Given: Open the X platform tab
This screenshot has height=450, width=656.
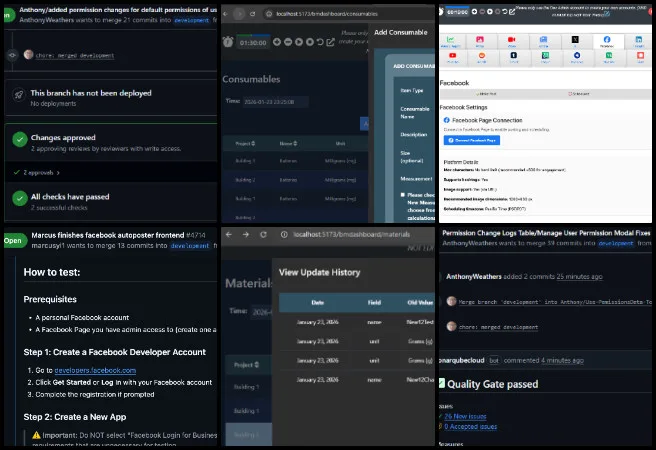Looking at the screenshot, I should pyautogui.click(x=575, y=42).
